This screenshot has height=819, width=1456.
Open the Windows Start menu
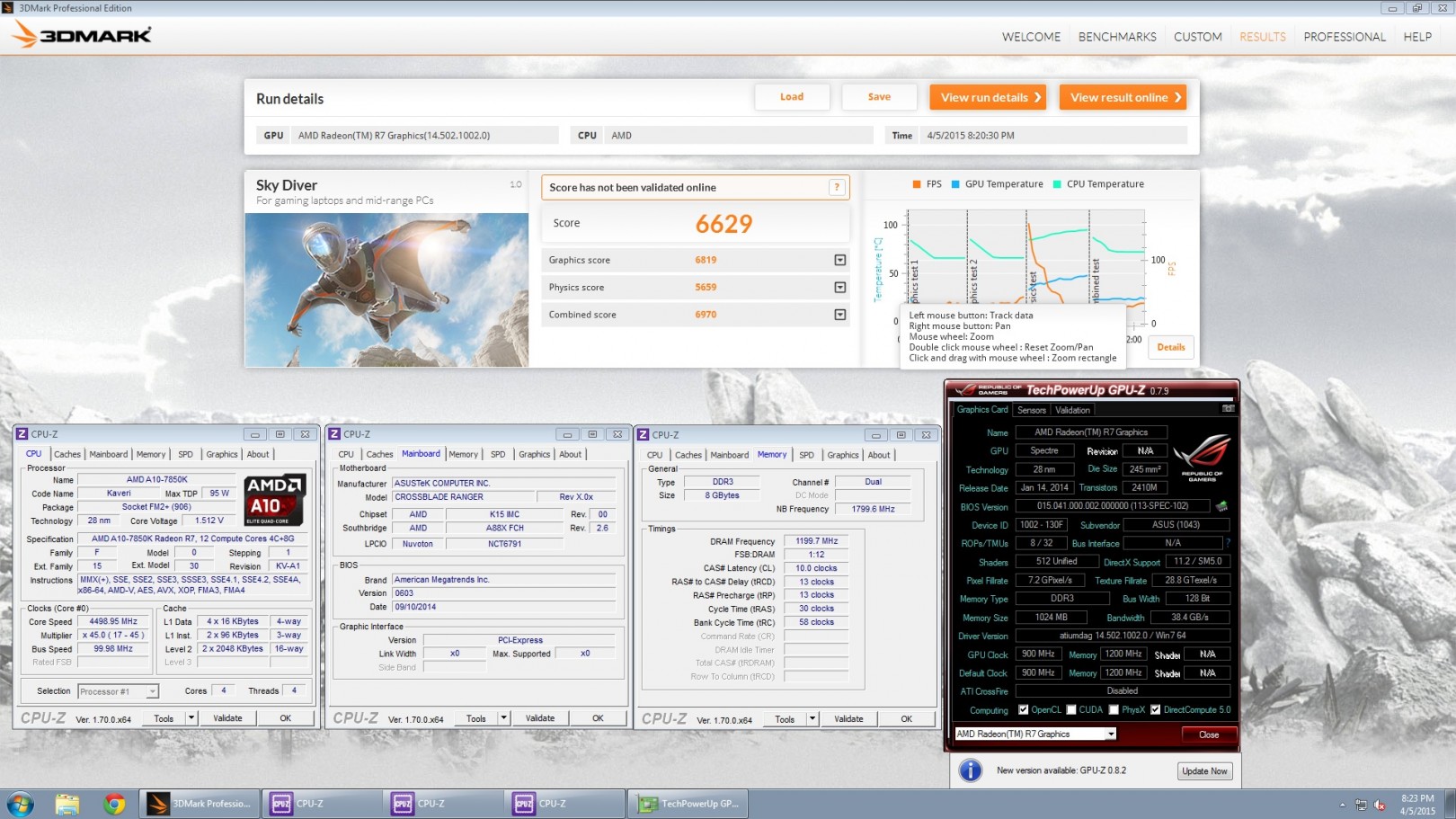tap(20, 804)
